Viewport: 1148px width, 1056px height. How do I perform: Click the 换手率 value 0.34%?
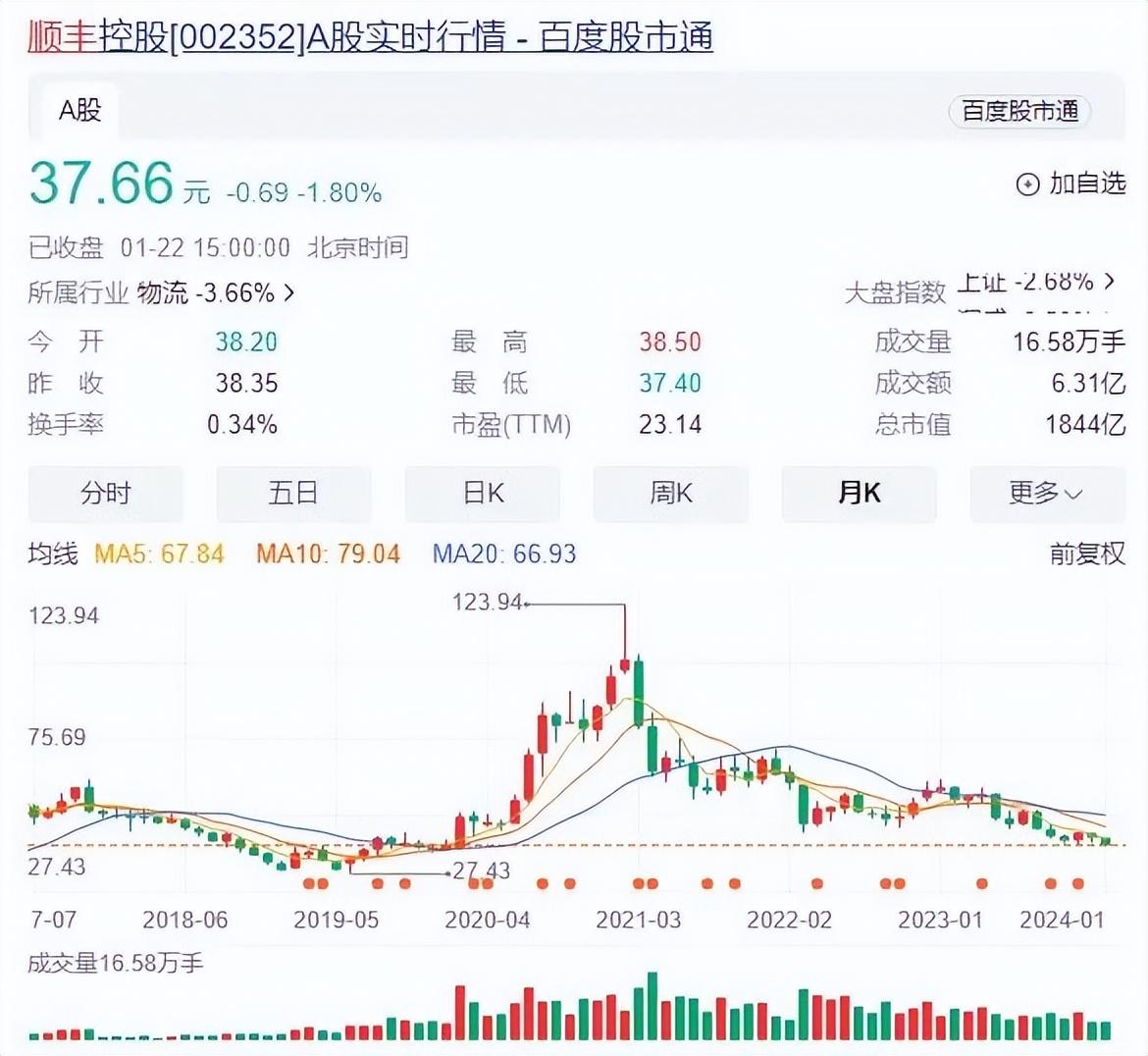pyautogui.click(x=242, y=425)
